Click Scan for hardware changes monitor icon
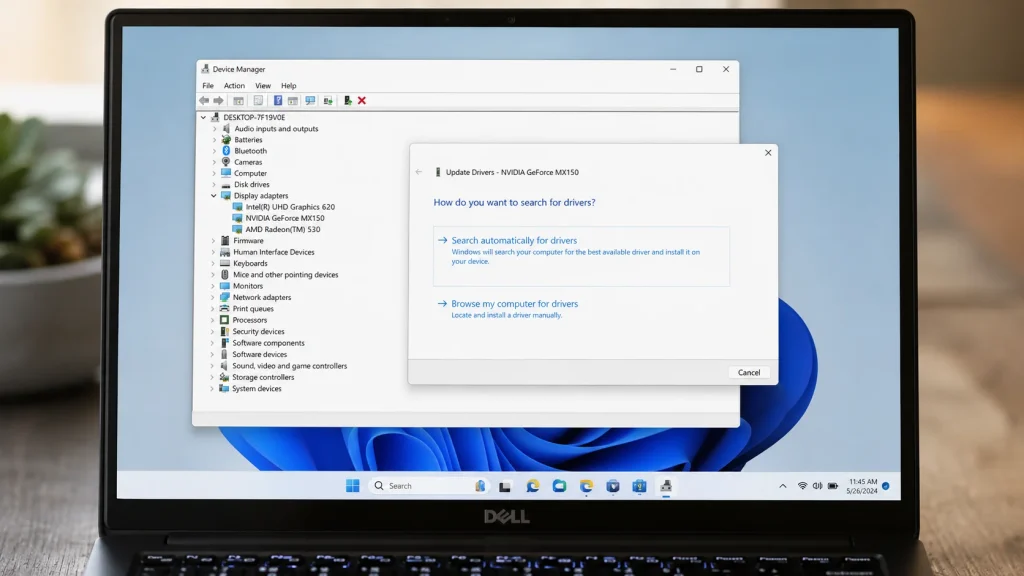1024x576 pixels. (x=310, y=101)
